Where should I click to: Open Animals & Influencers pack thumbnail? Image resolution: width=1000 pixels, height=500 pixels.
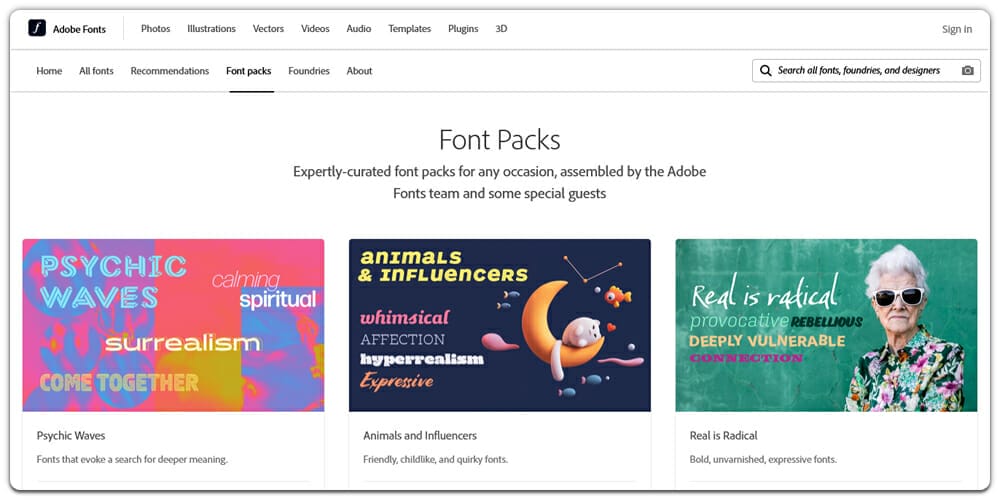[x=500, y=325]
